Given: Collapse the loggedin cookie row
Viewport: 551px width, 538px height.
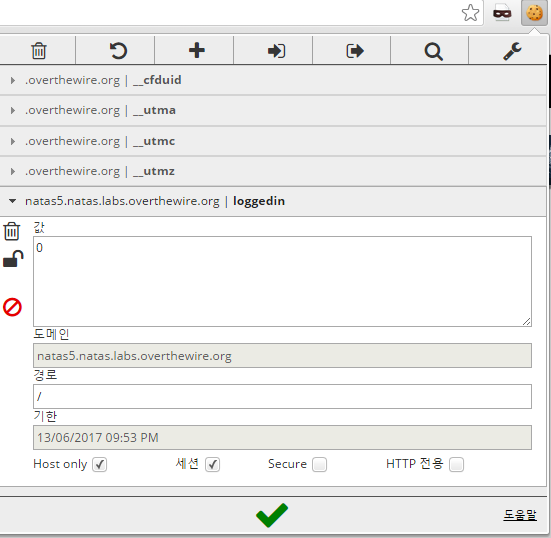Looking at the screenshot, I should [x=273, y=201].
